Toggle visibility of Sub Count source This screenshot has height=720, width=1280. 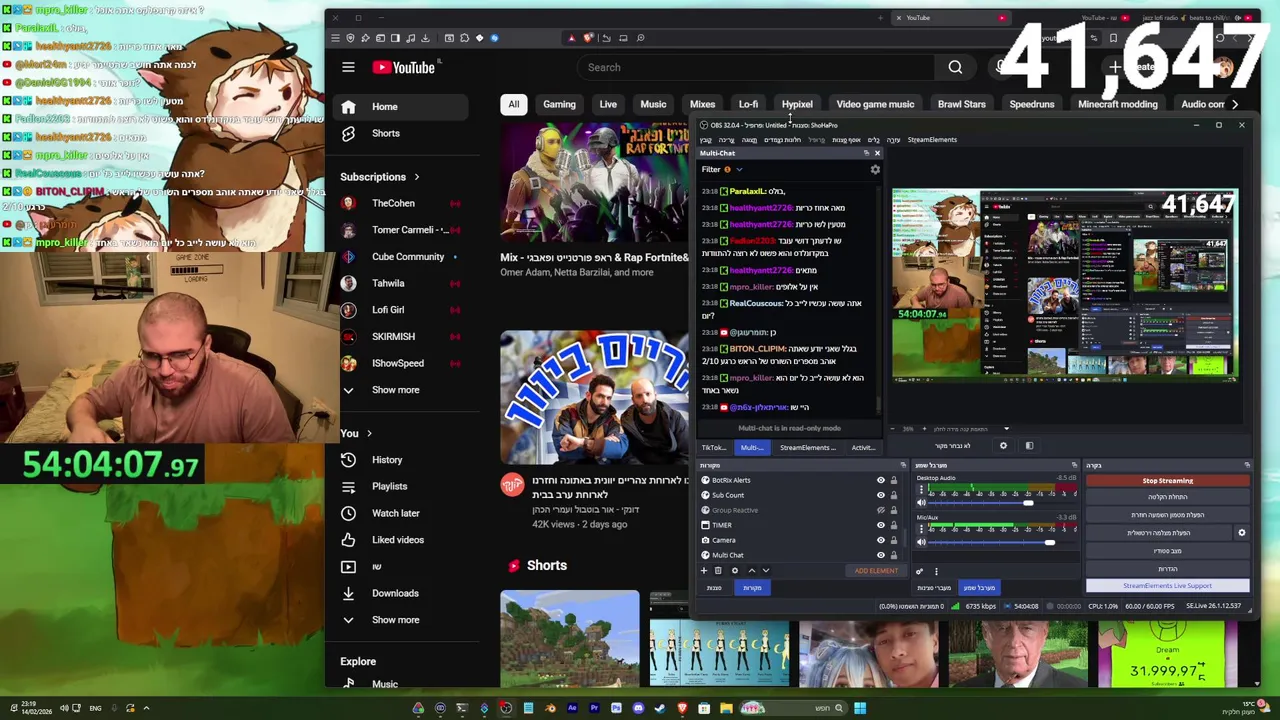(x=881, y=495)
